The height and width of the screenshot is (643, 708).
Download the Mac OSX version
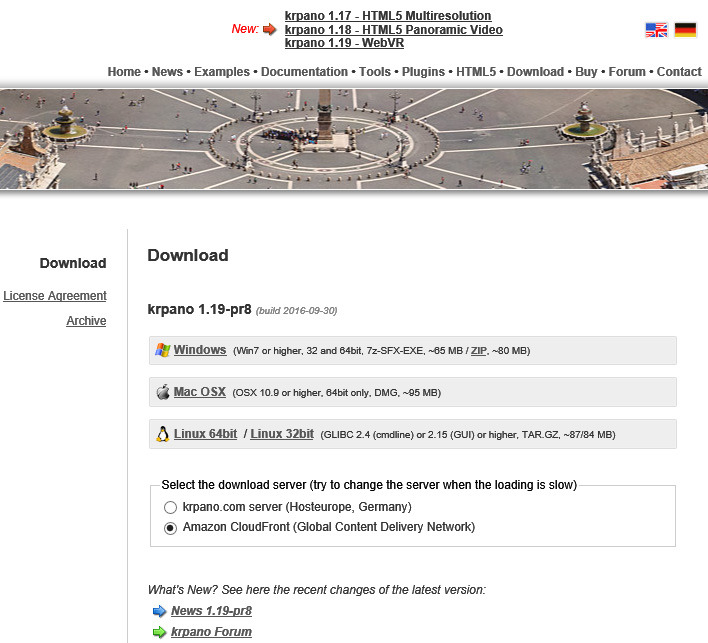200,392
